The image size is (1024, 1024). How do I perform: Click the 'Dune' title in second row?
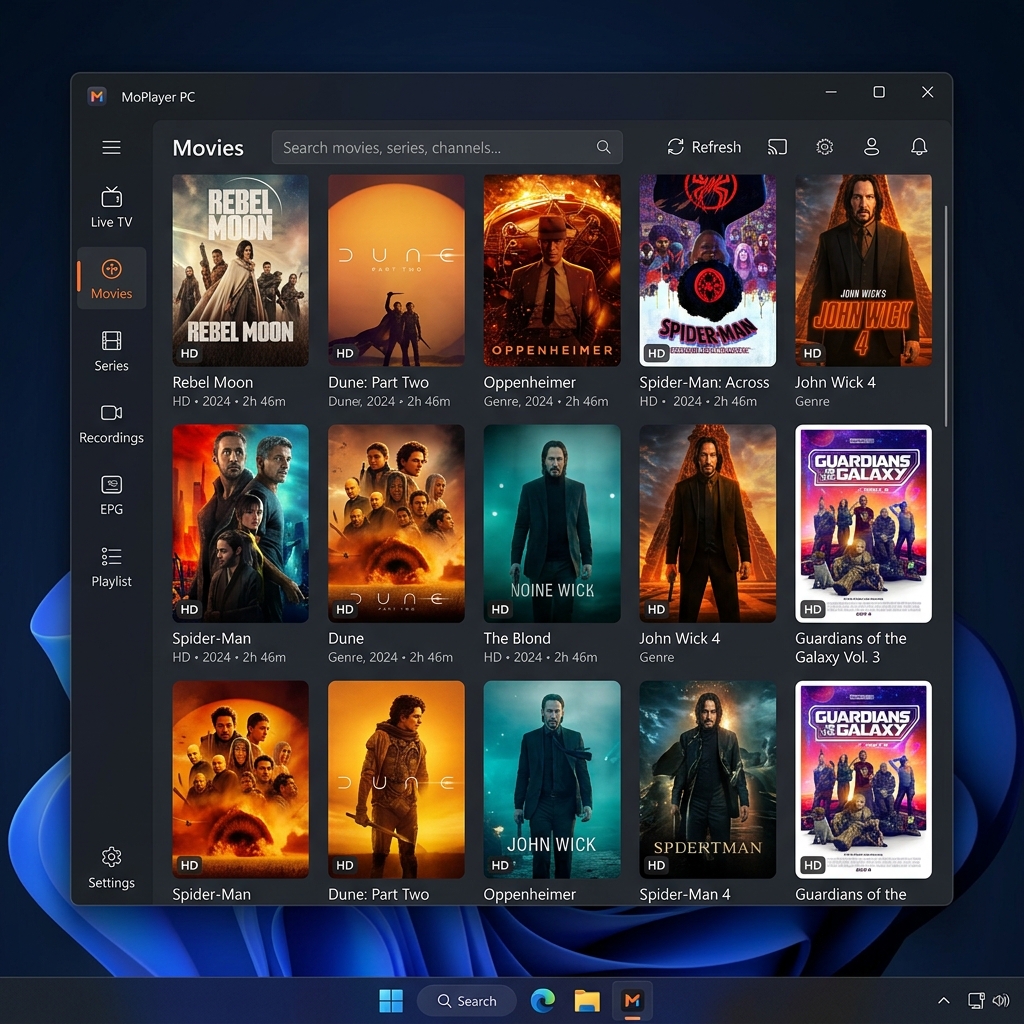(x=345, y=639)
